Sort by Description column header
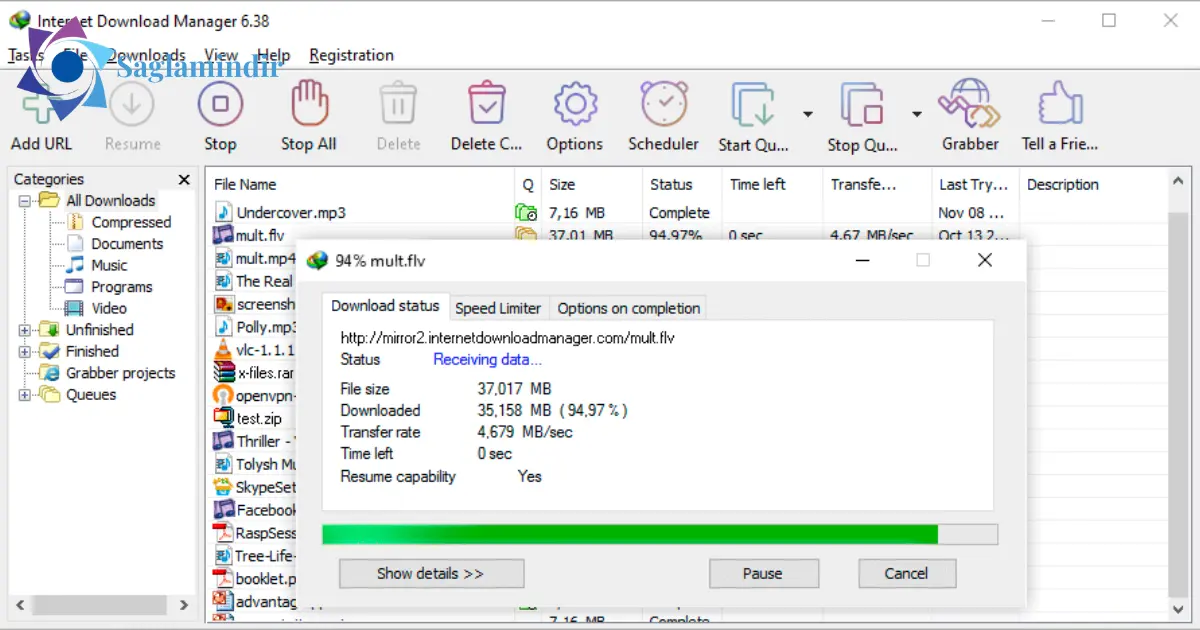 click(1094, 185)
